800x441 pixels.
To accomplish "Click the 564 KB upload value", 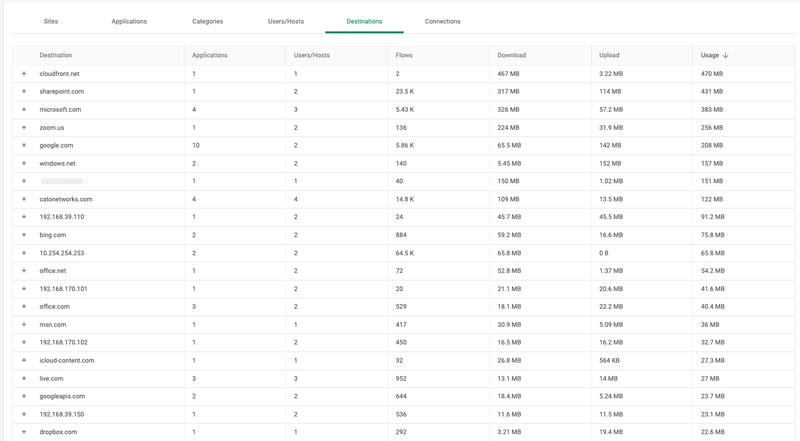I will (x=609, y=360).
